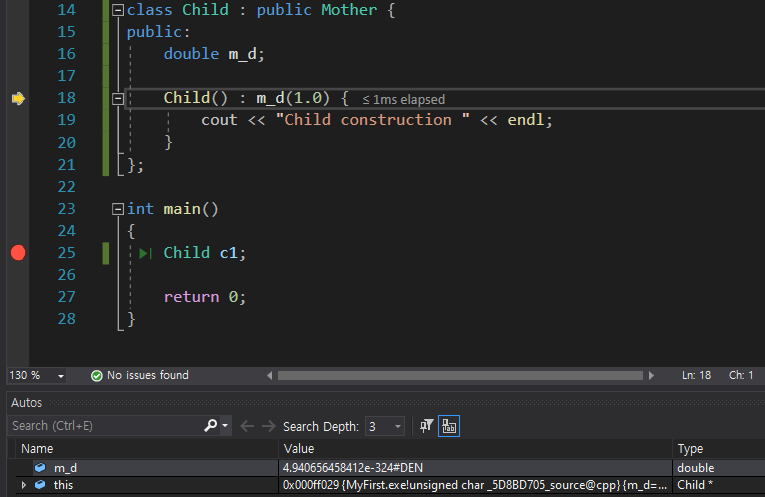Navigate back with the left arrow in Autos
This screenshot has height=497, width=765.
[x=247, y=426]
